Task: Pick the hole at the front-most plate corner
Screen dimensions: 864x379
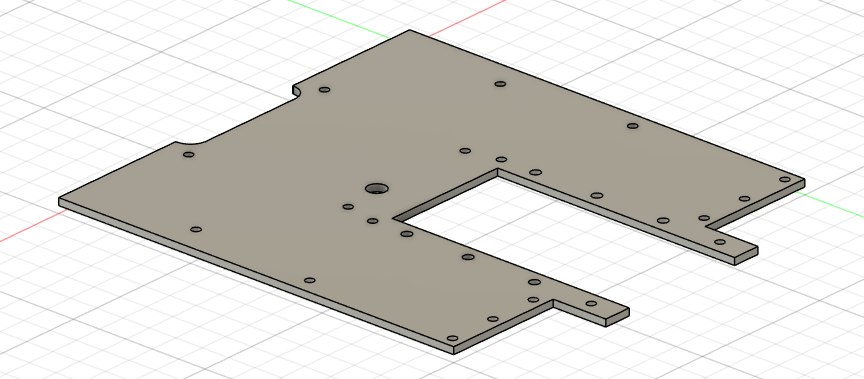Action: tap(452, 338)
